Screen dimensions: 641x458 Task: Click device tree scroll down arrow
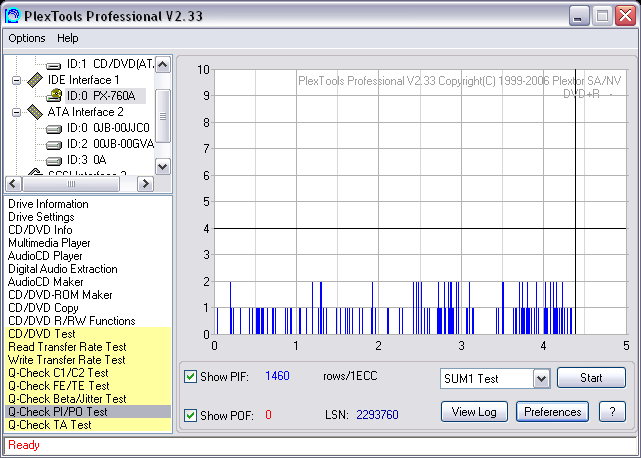[163, 166]
